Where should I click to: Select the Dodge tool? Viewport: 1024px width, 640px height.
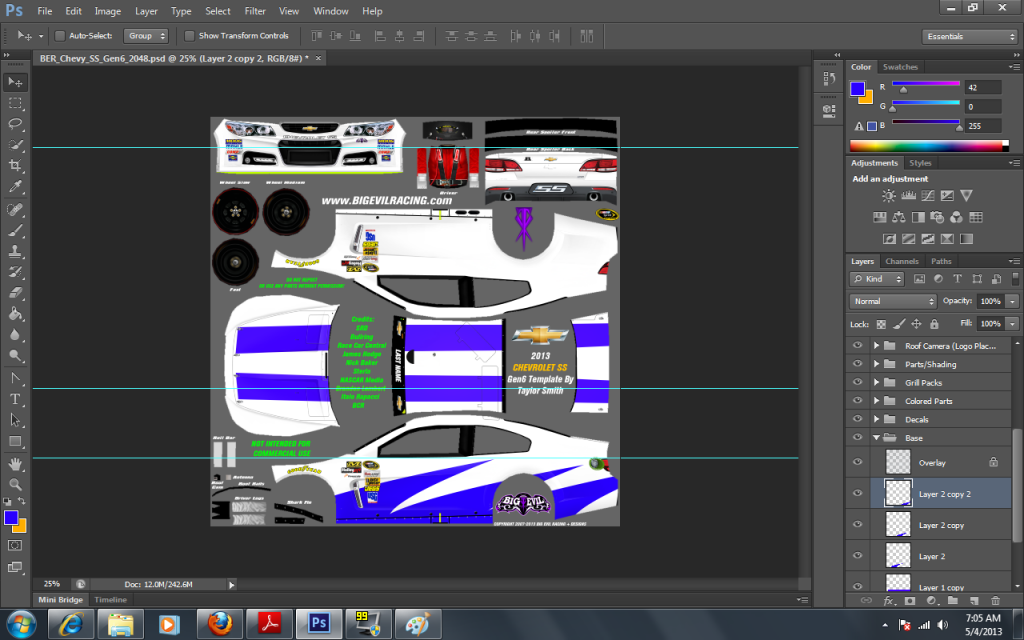[15, 356]
